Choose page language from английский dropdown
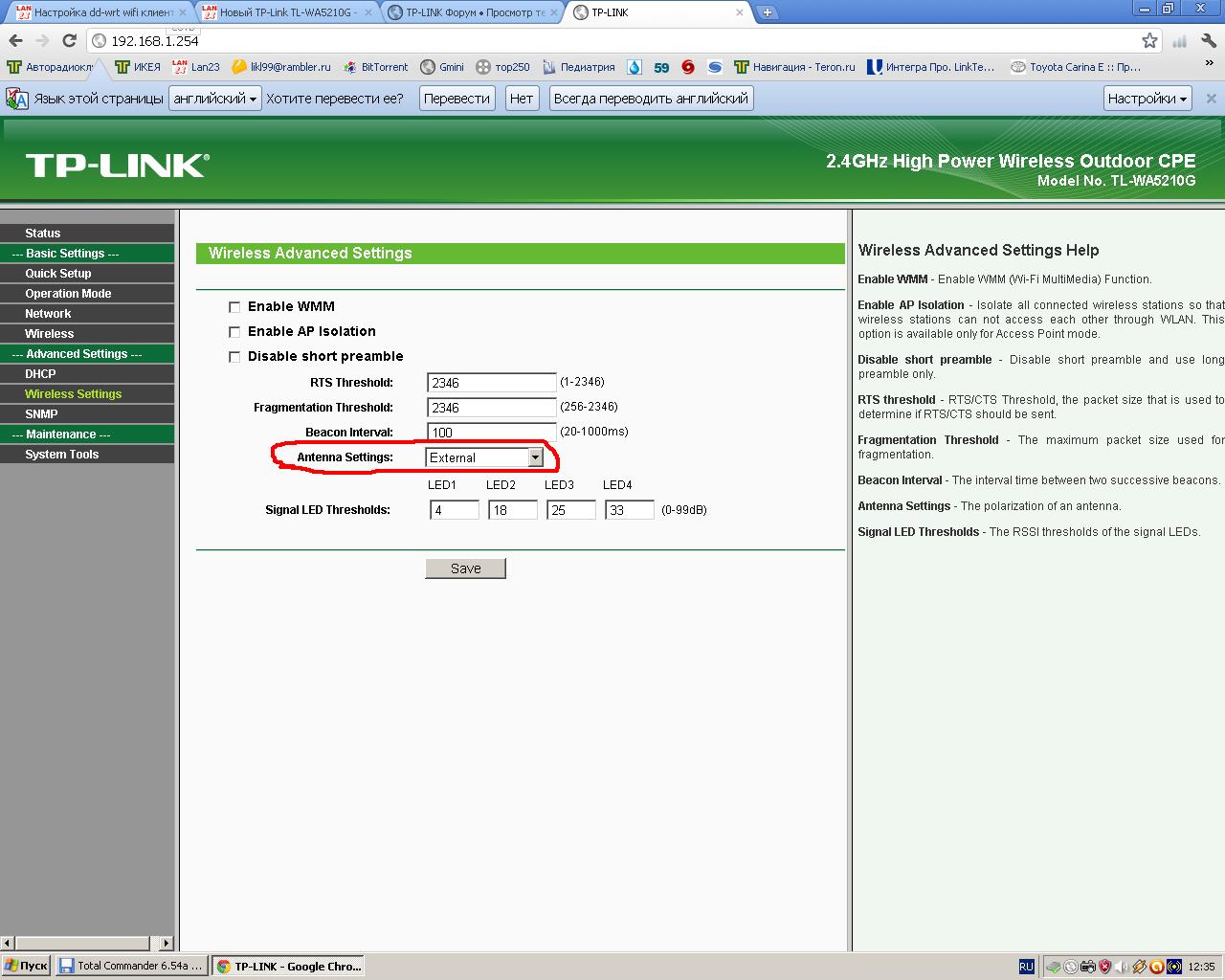Image resolution: width=1225 pixels, height=980 pixels. point(215,99)
